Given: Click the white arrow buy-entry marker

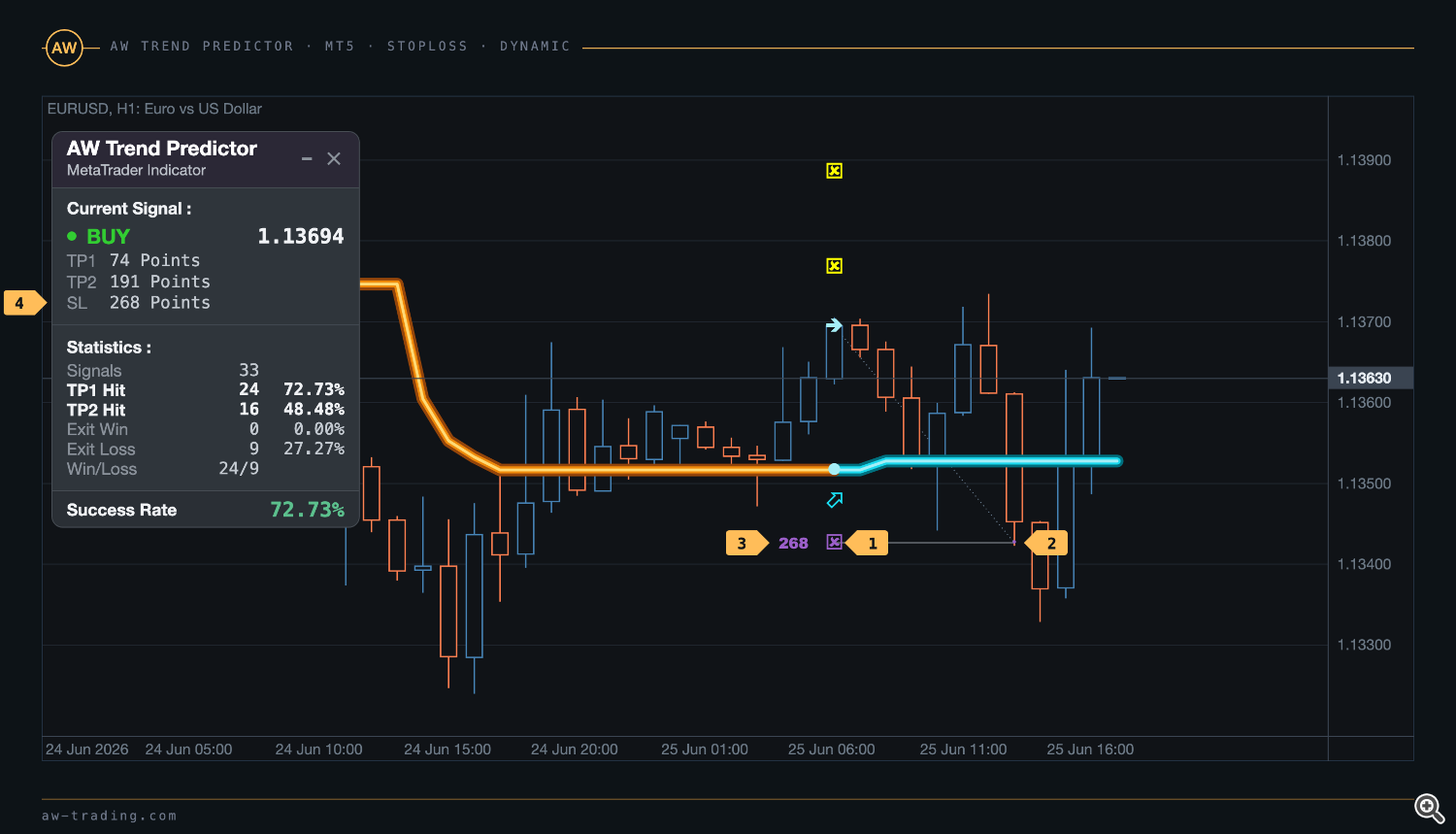Looking at the screenshot, I should (x=834, y=325).
